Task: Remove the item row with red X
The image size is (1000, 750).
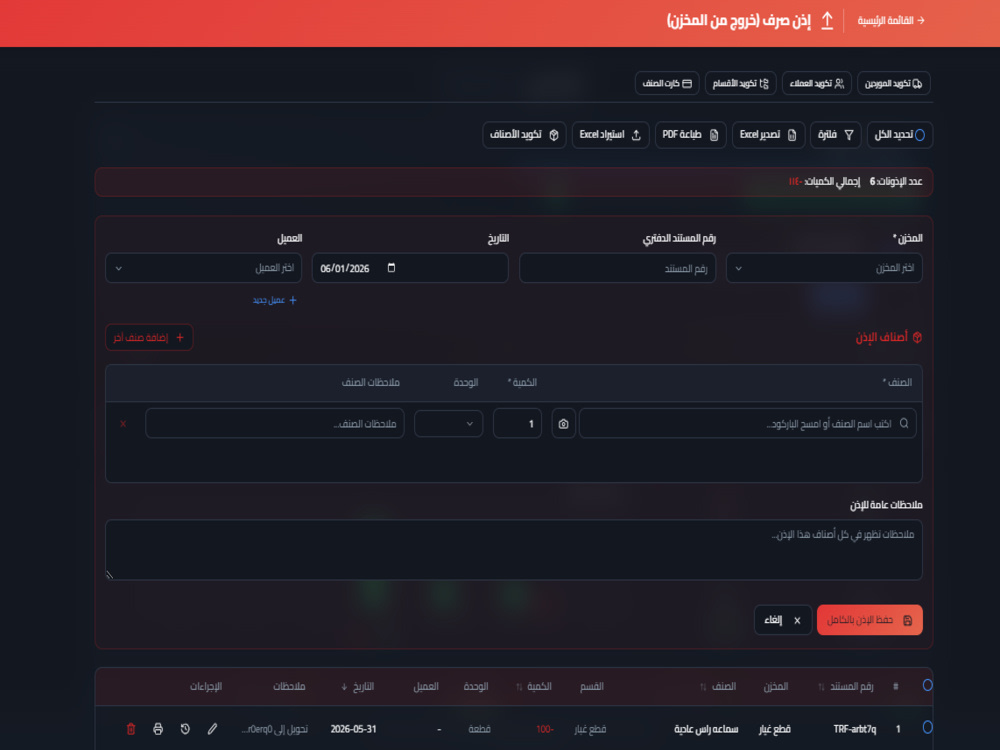Action: point(123,423)
